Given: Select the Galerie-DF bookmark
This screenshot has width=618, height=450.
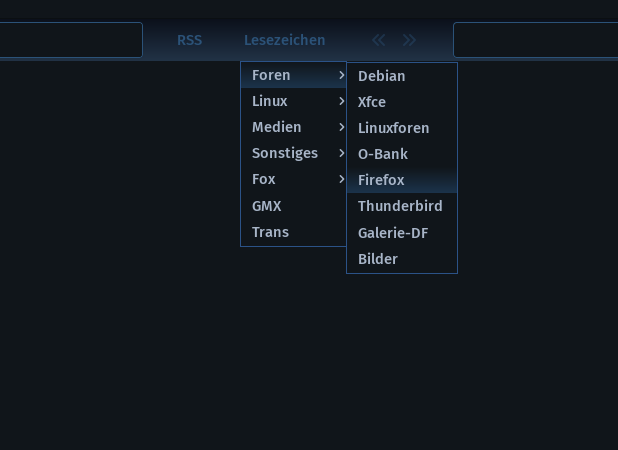Looking at the screenshot, I should pos(394,233).
